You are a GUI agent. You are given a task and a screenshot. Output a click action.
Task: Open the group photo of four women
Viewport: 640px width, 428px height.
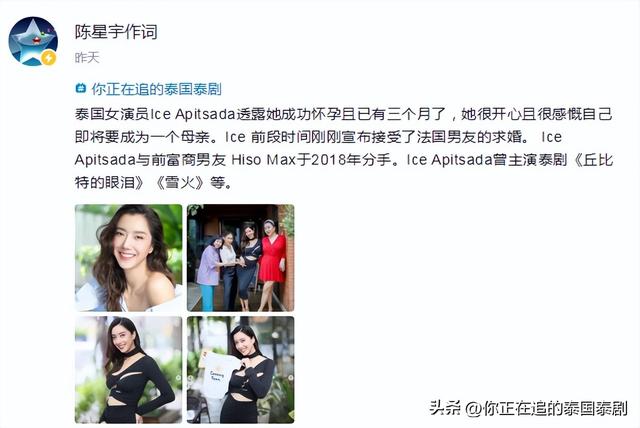pyautogui.click(x=240, y=258)
